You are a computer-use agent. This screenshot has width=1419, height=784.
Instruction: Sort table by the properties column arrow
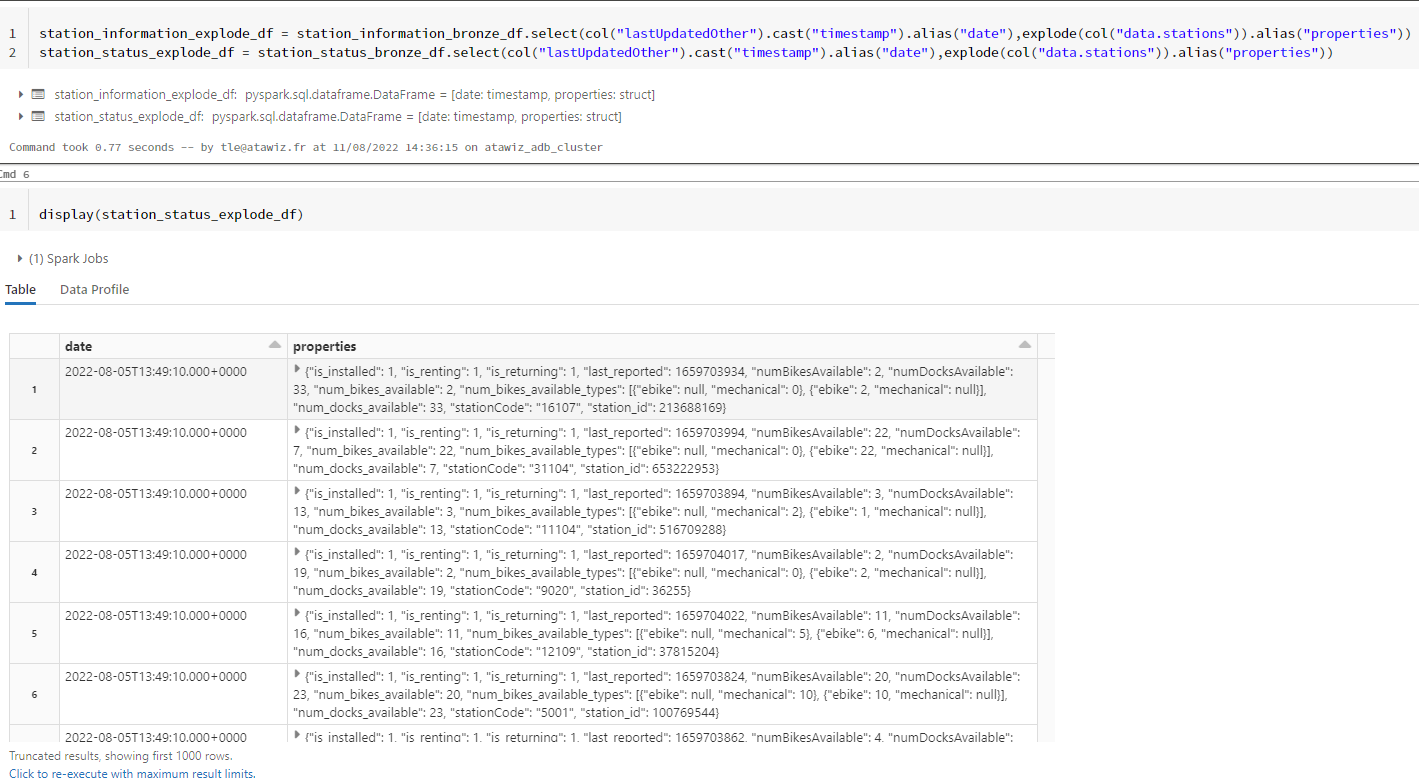[1024, 345]
